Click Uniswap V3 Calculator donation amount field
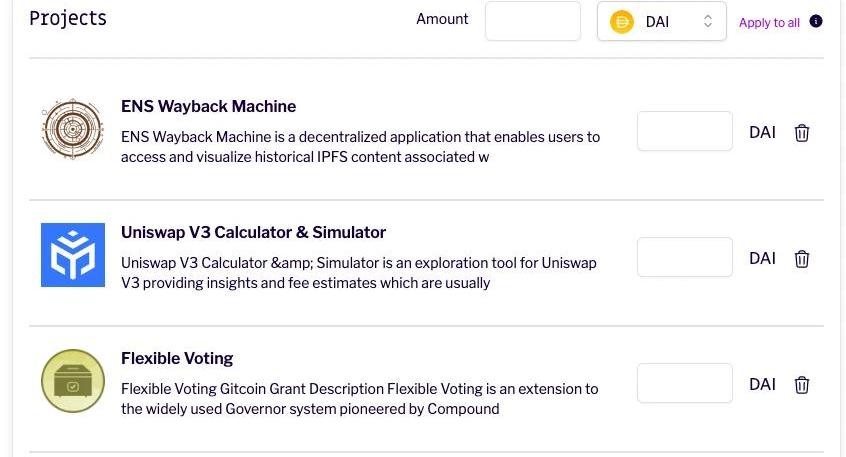The image size is (846, 457). click(x=685, y=257)
